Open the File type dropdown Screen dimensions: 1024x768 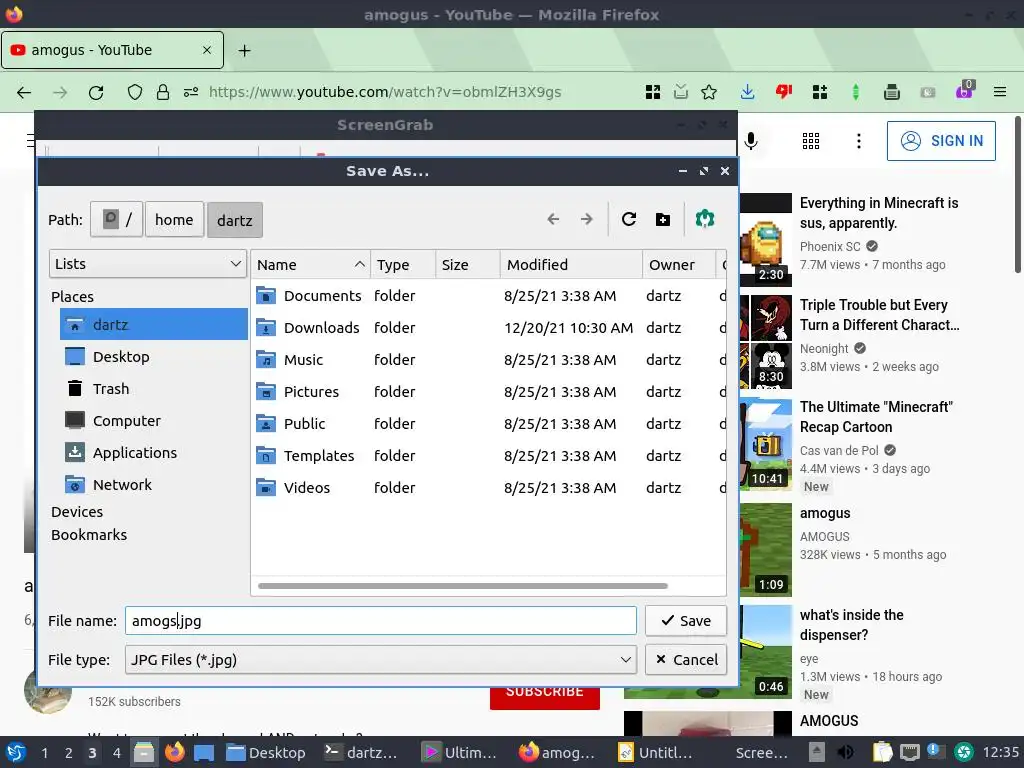[x=381, y=660]
